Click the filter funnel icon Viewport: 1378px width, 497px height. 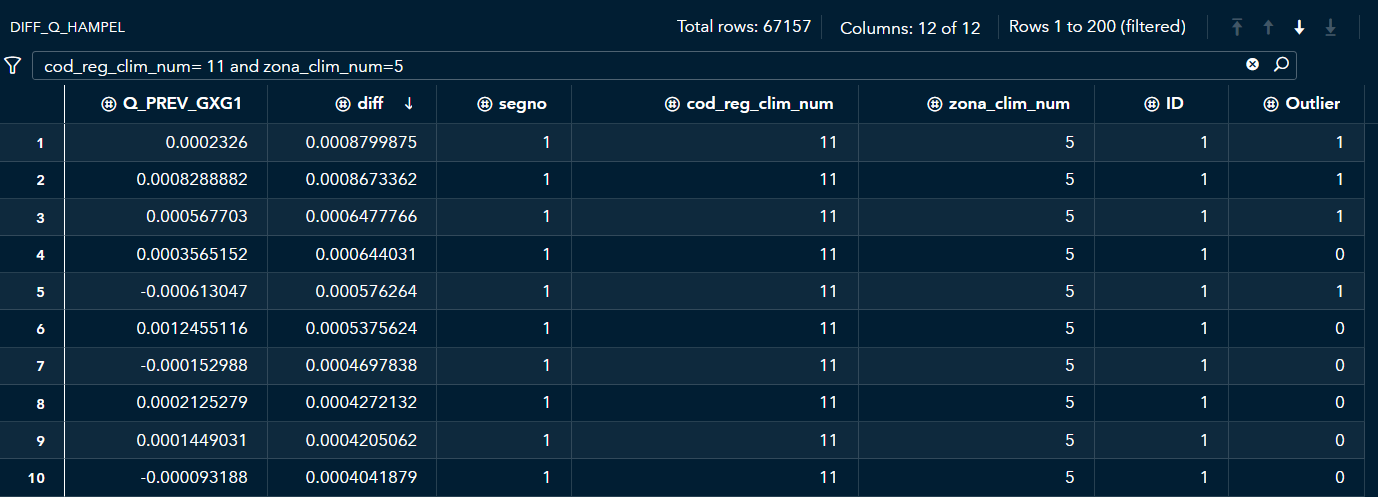coord(13,66)
